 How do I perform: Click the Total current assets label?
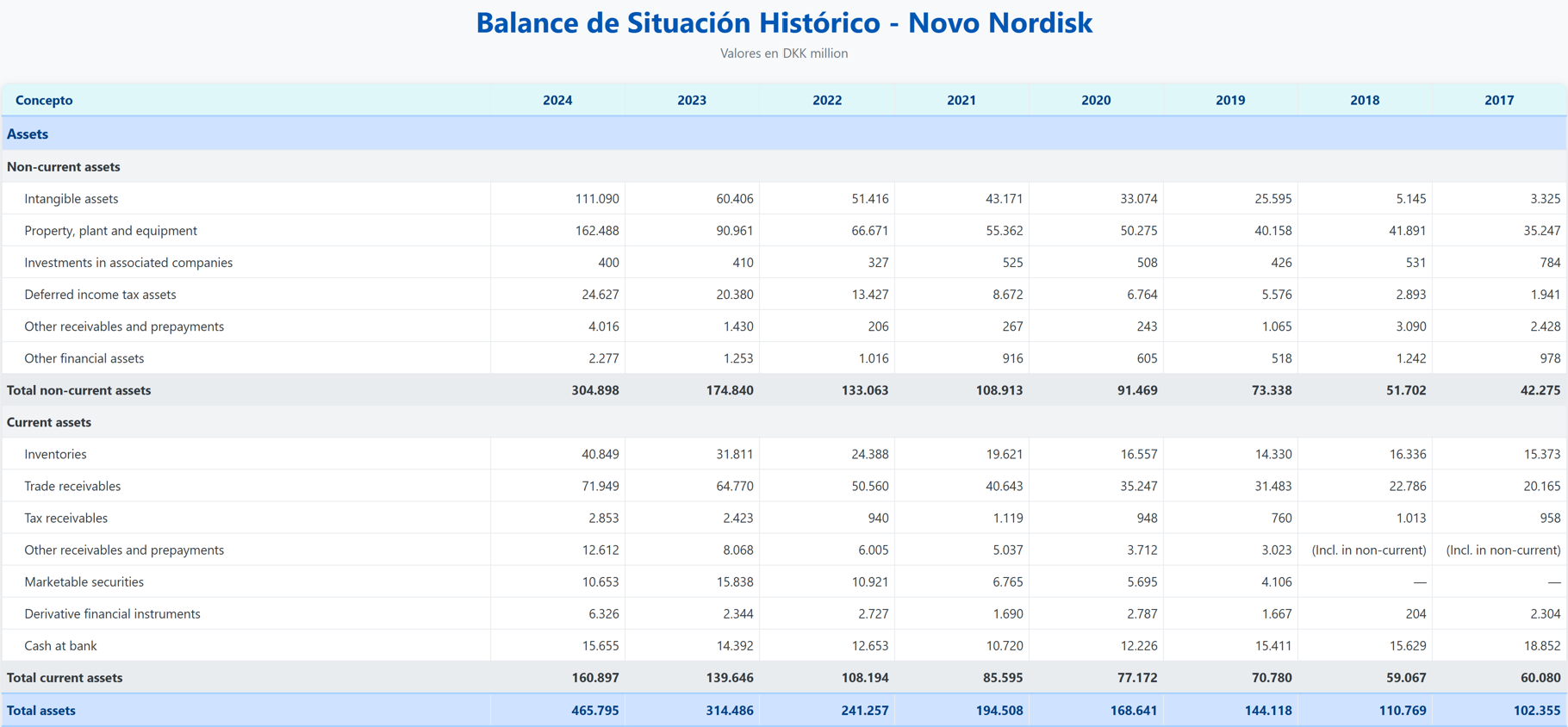point(65,677)
